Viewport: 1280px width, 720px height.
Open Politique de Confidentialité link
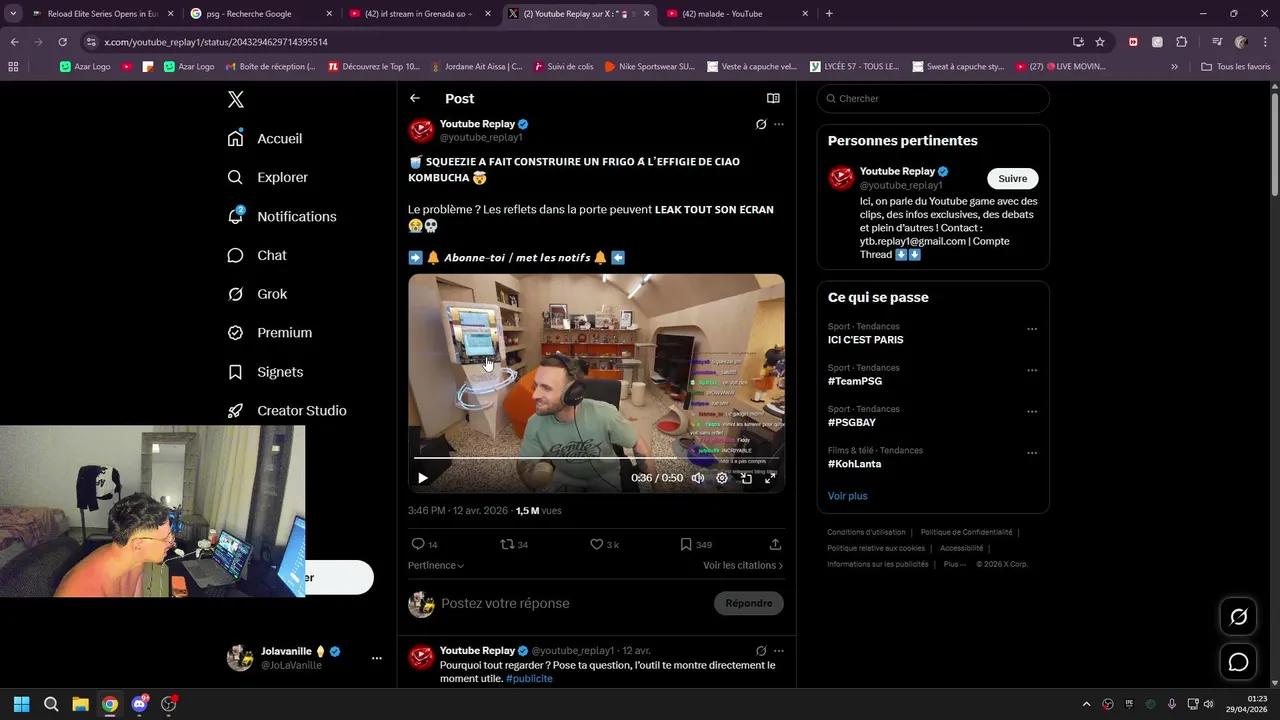click(966, 532)
